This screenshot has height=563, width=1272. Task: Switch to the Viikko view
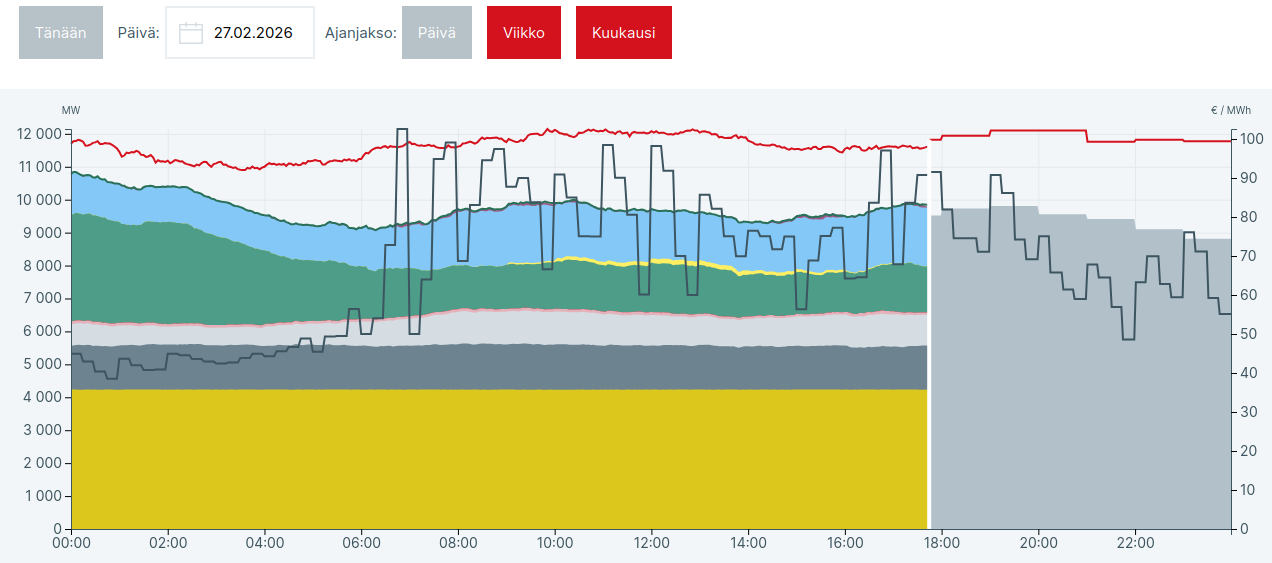[x=524, y=32]
